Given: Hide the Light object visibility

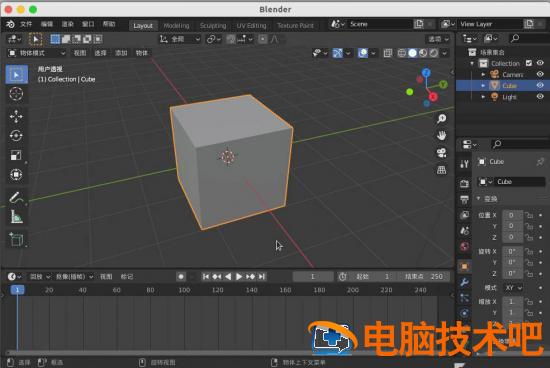Looking at the screenshot, I should (540, 96).
